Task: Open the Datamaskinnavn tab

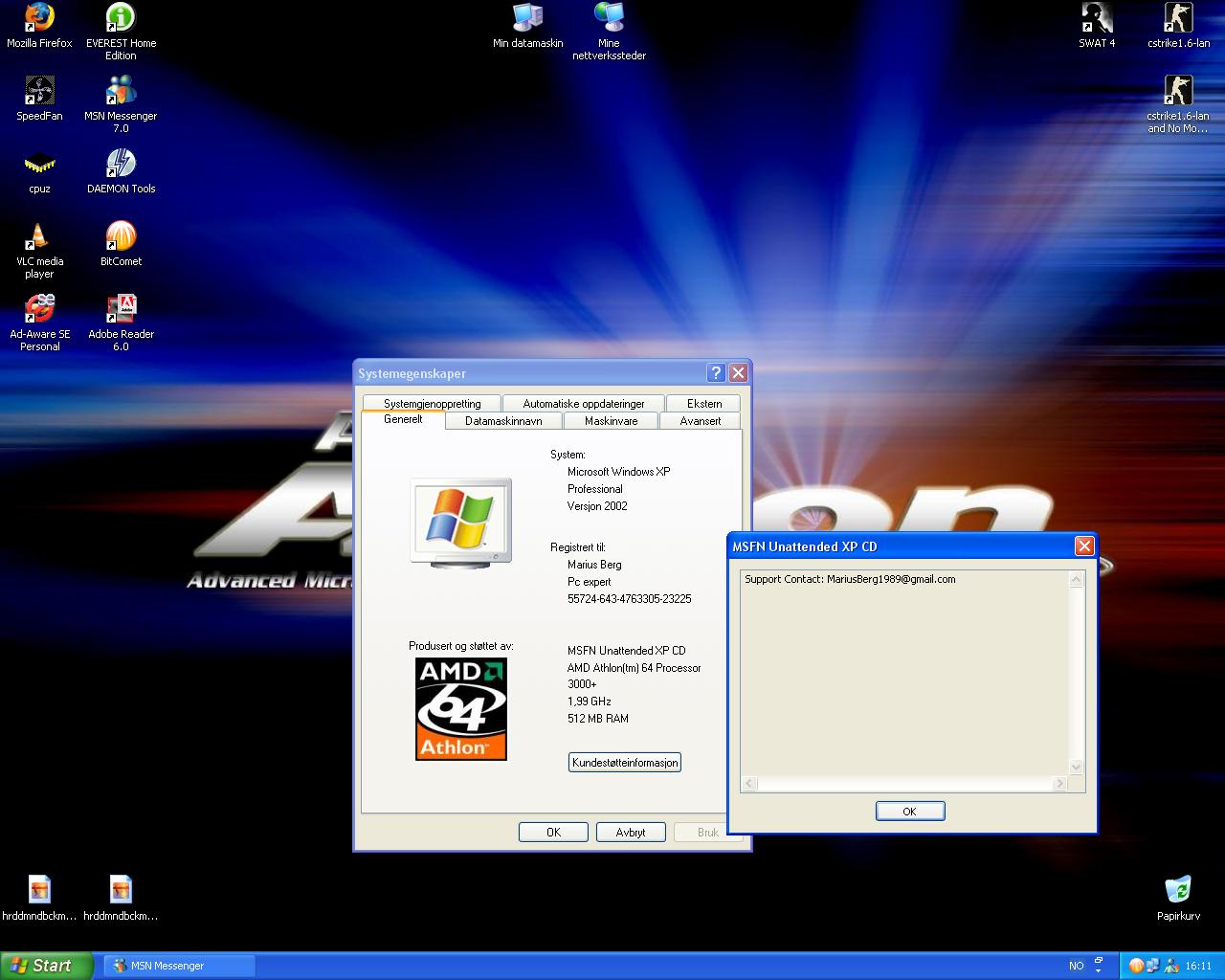Action: (503, 421)
